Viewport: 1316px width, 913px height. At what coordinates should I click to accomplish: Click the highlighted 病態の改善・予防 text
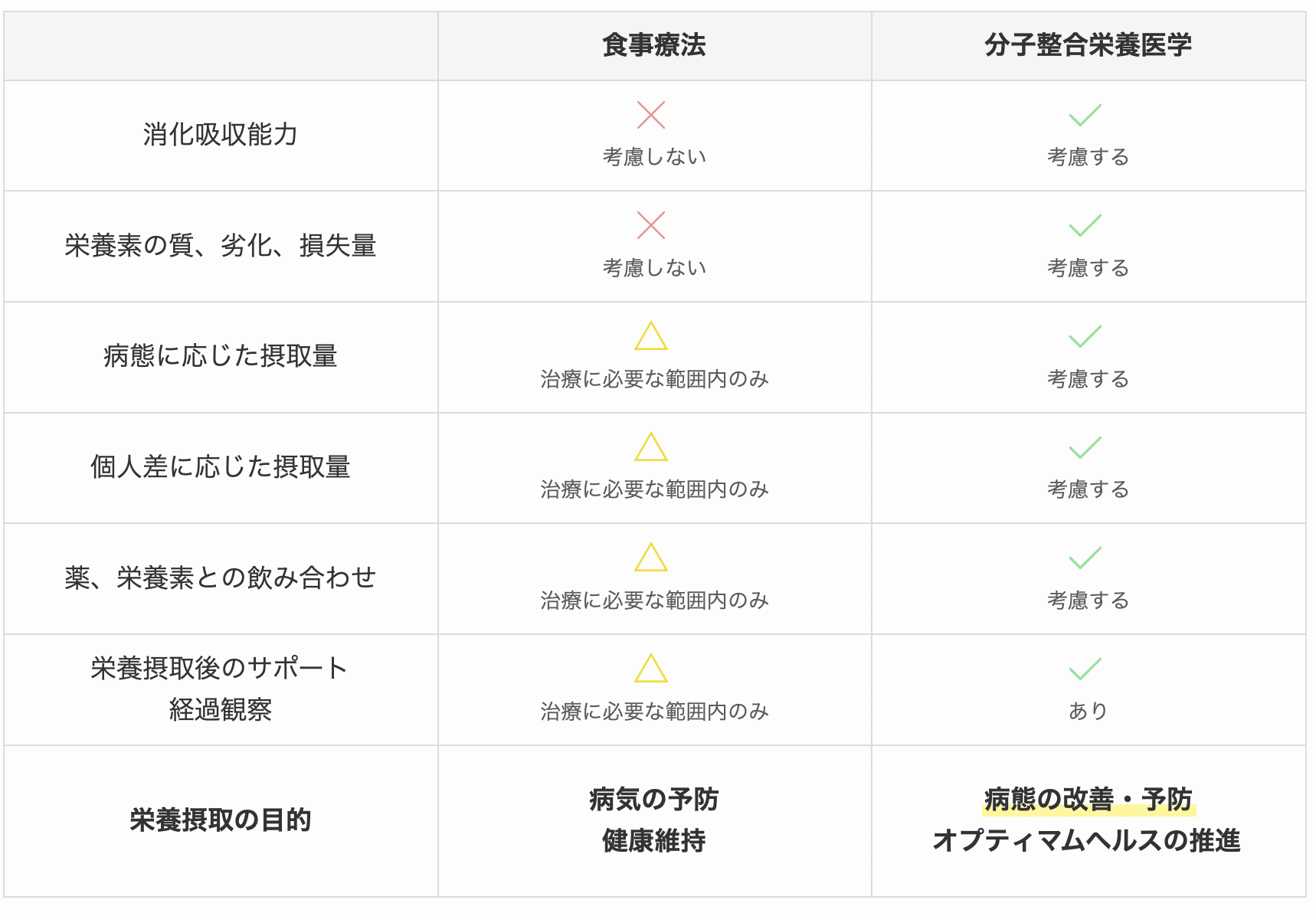pos(1088,800)
